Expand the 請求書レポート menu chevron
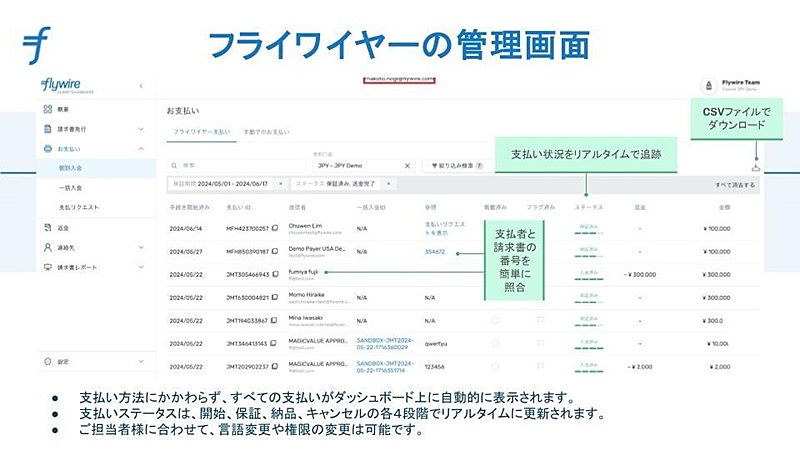Screen dimensions: 800x450 [141, 267]
